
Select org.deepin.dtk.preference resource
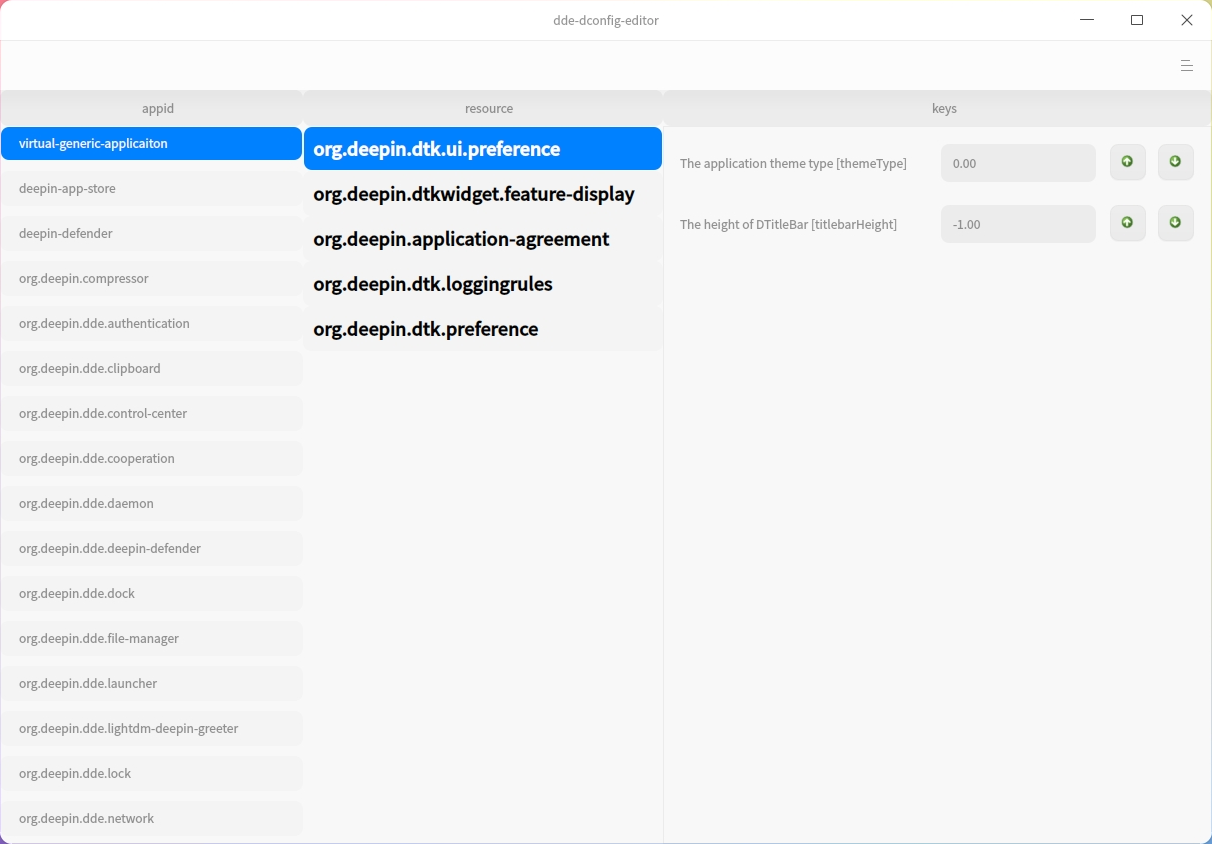click(x=483, y=329)
